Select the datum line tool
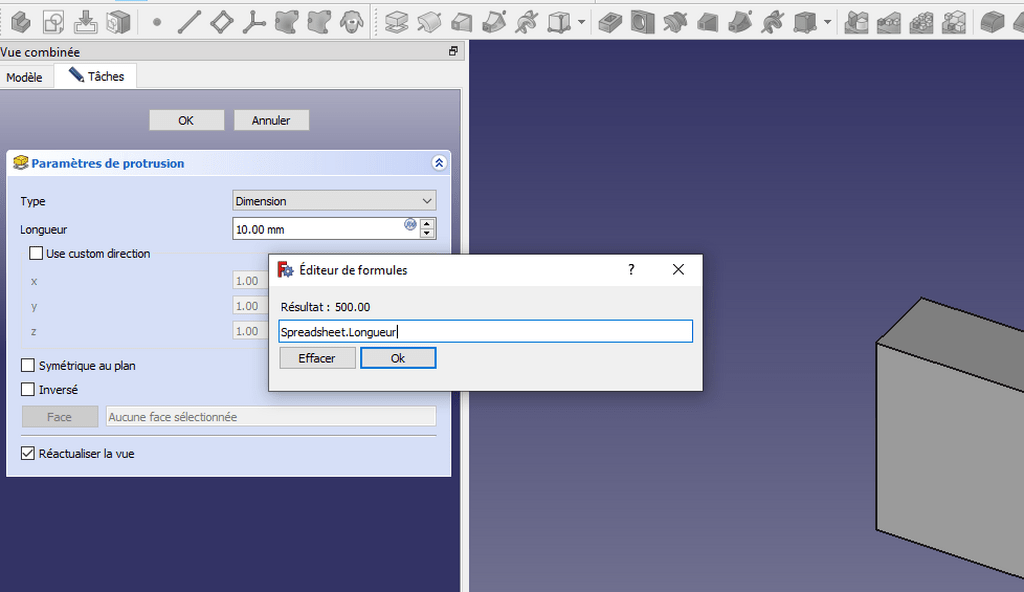The height and width of the screenshot is (592, 1024). [x=189, y=21]
